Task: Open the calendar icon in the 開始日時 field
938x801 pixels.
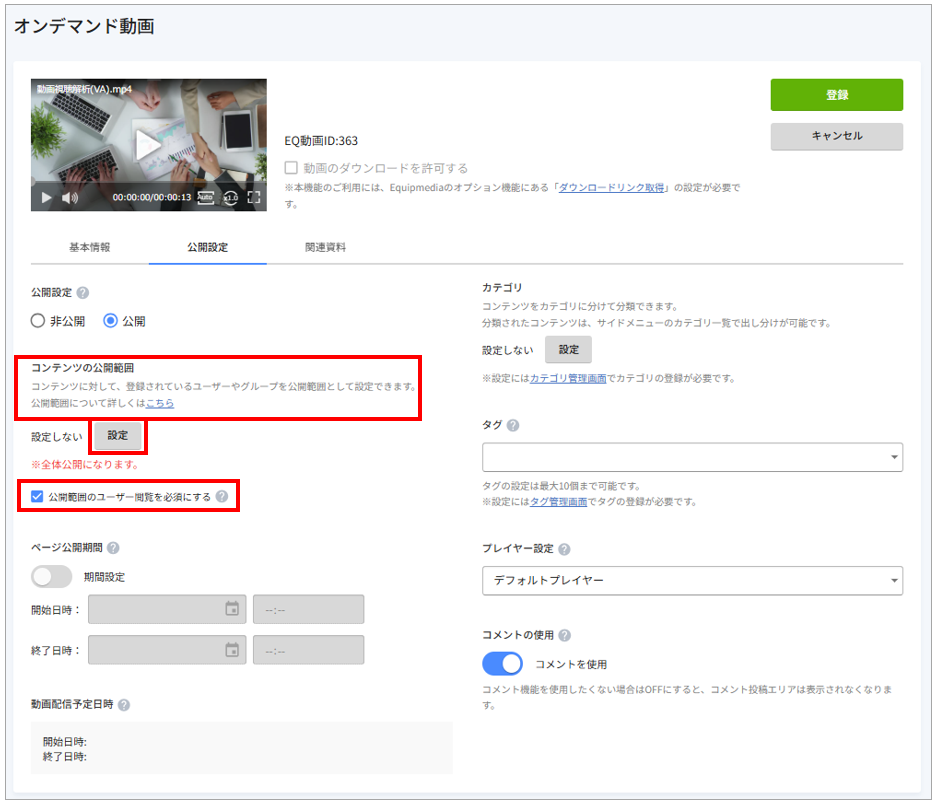Action: (x=232, y=609)
